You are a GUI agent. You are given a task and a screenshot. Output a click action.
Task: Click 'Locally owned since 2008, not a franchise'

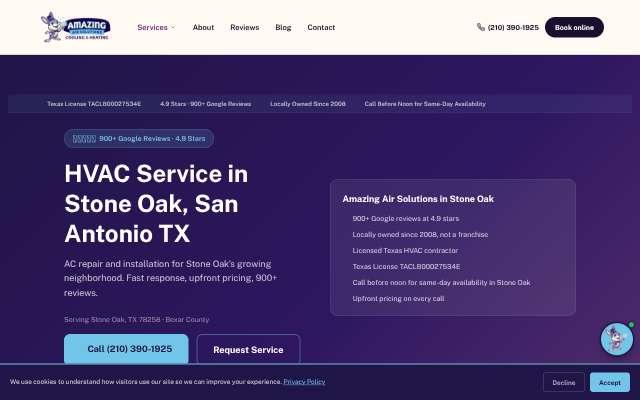pyautogui.click(x=420, y=234)
